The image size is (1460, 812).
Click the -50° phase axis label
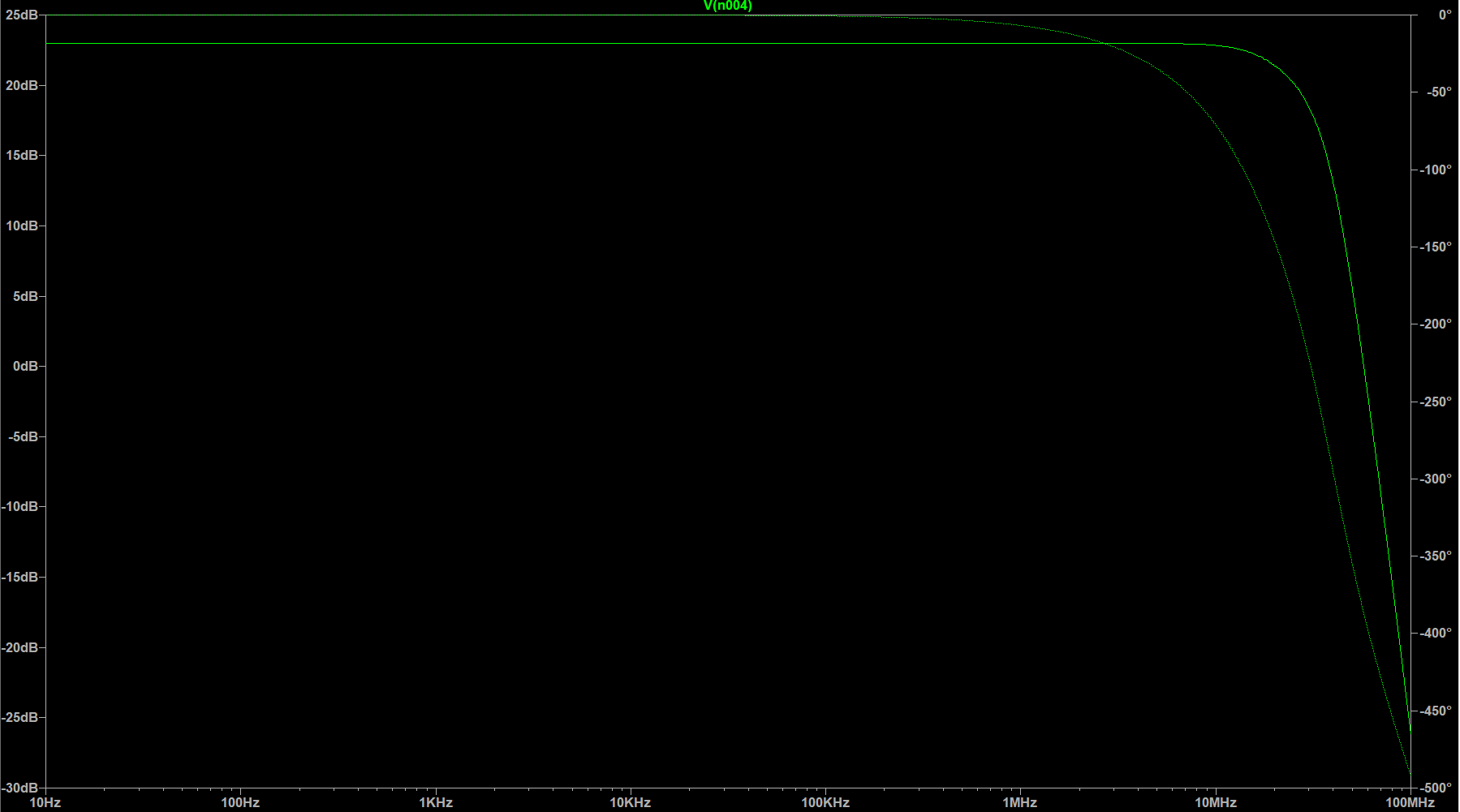pyautogui.click(x=1439, y=92)
